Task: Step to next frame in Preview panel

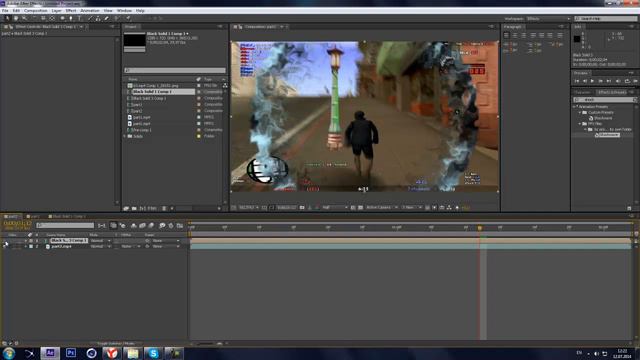Action: pos(600,81)
